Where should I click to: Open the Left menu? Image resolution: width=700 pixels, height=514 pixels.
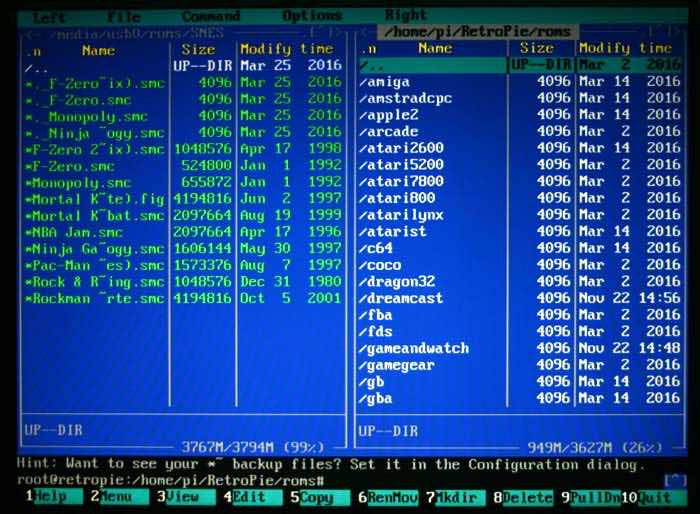click(49, 18)
